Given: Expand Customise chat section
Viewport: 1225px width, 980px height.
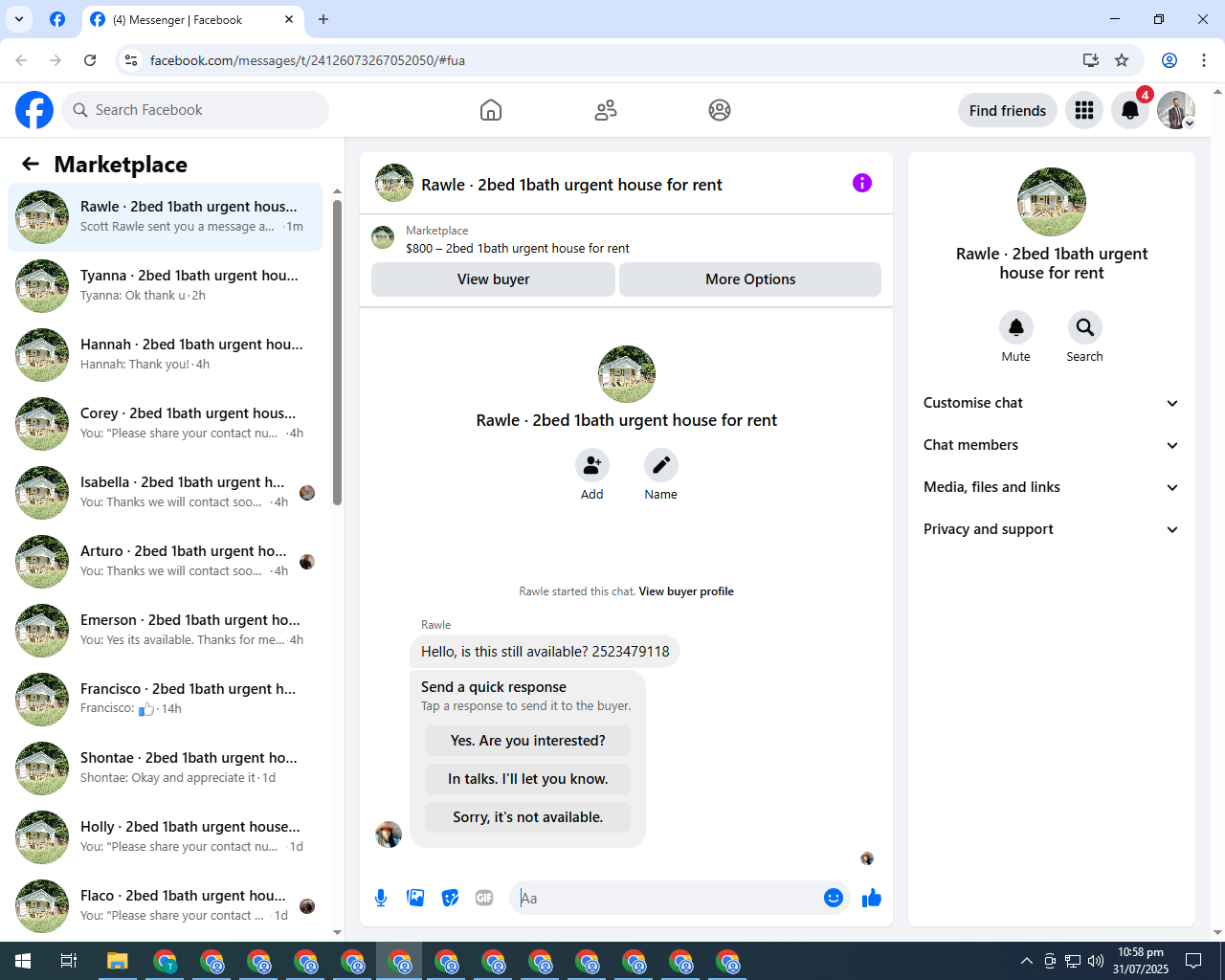Looking at the screenshot, I should (1052, 403).
